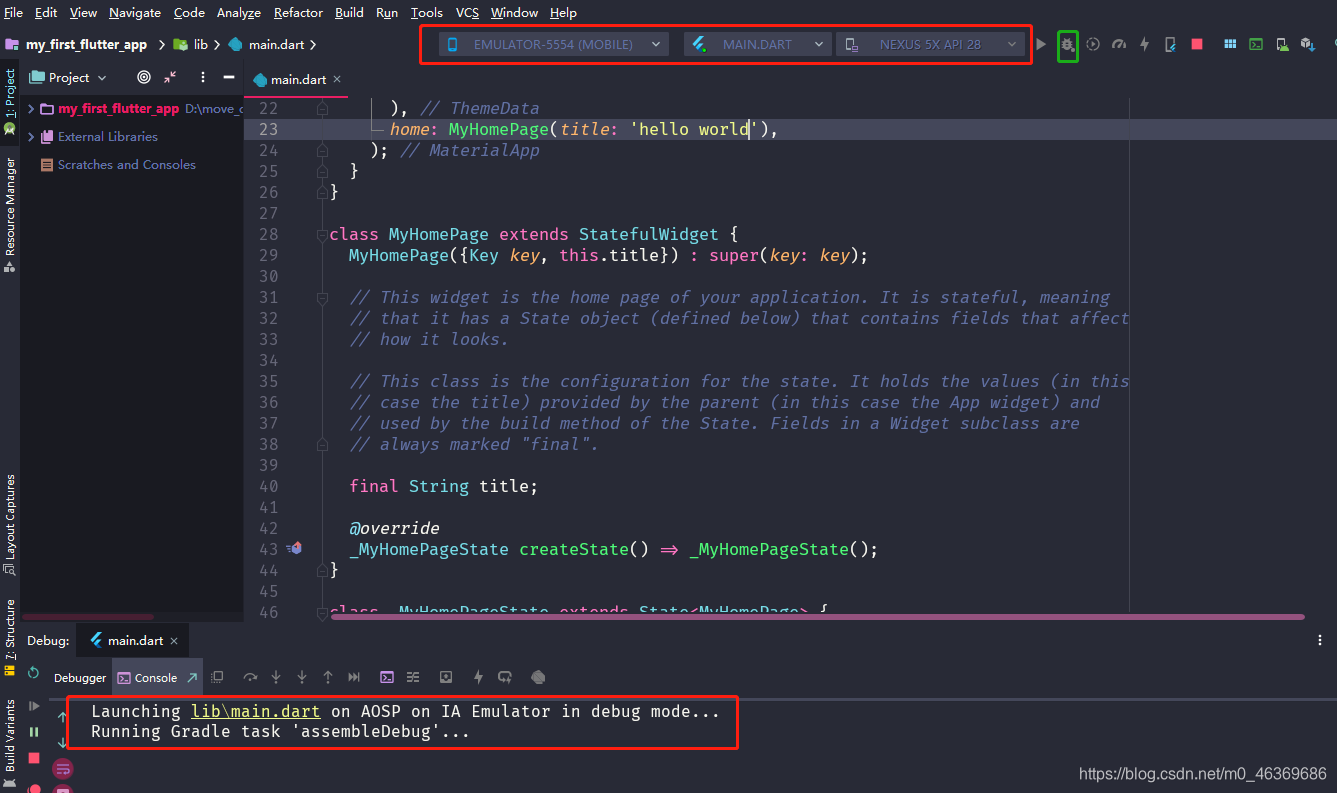Click green terminal icon in main toolbar
This screenshot has width=1337, height=793.
pyautogui.click(x=1256, y=44)
